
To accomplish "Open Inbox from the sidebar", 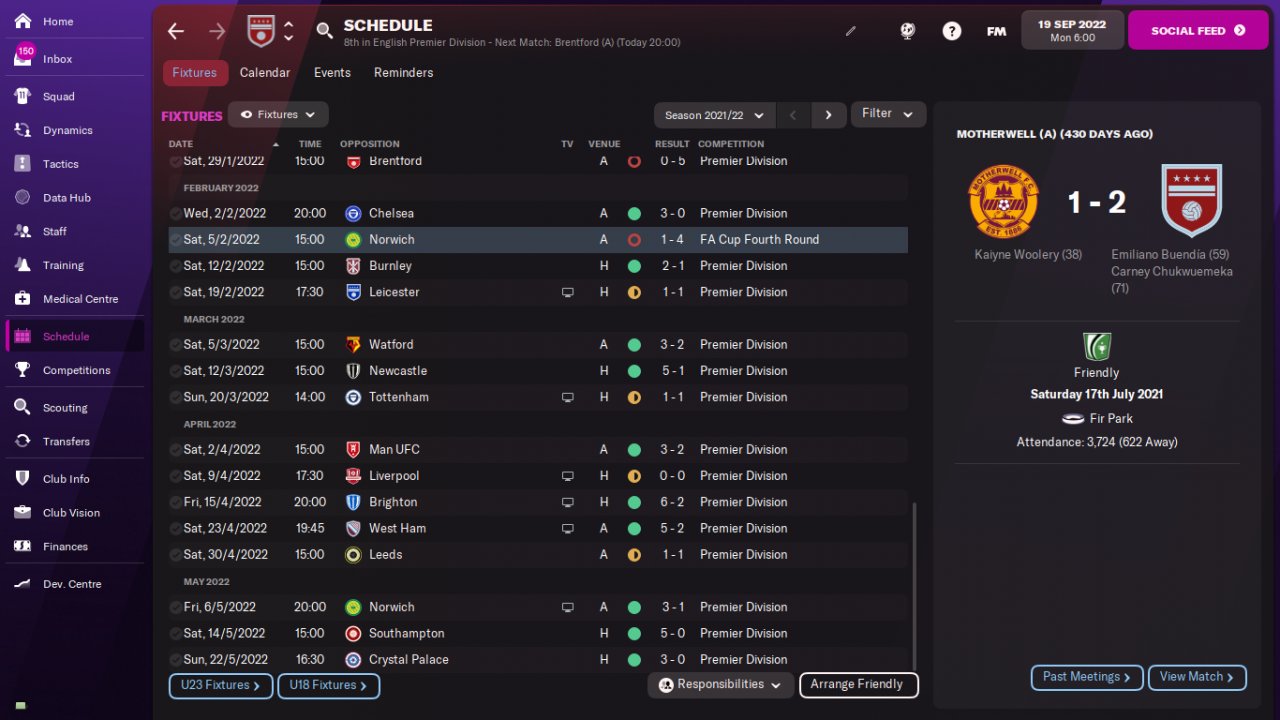I will pyautogui.click(x=57, y=59).
